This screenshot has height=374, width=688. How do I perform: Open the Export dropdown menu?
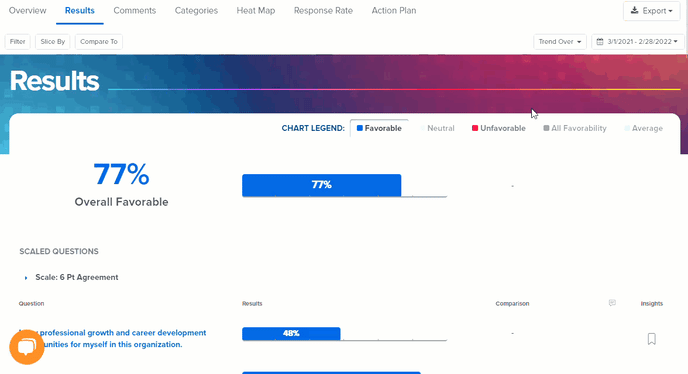[x=652, y=11]
